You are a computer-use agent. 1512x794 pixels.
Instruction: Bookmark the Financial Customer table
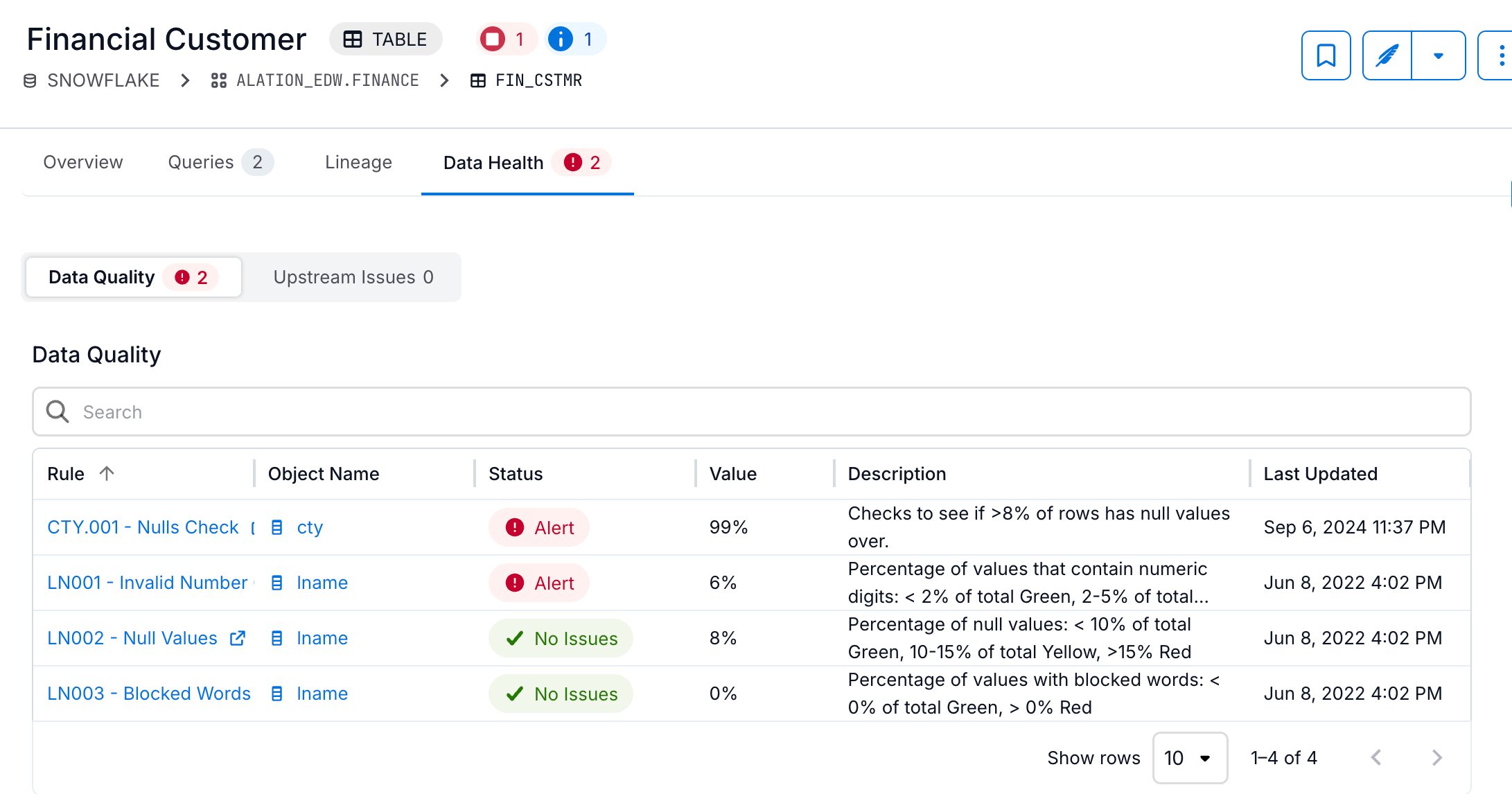pyautogui.click(x=1326, y=55)
